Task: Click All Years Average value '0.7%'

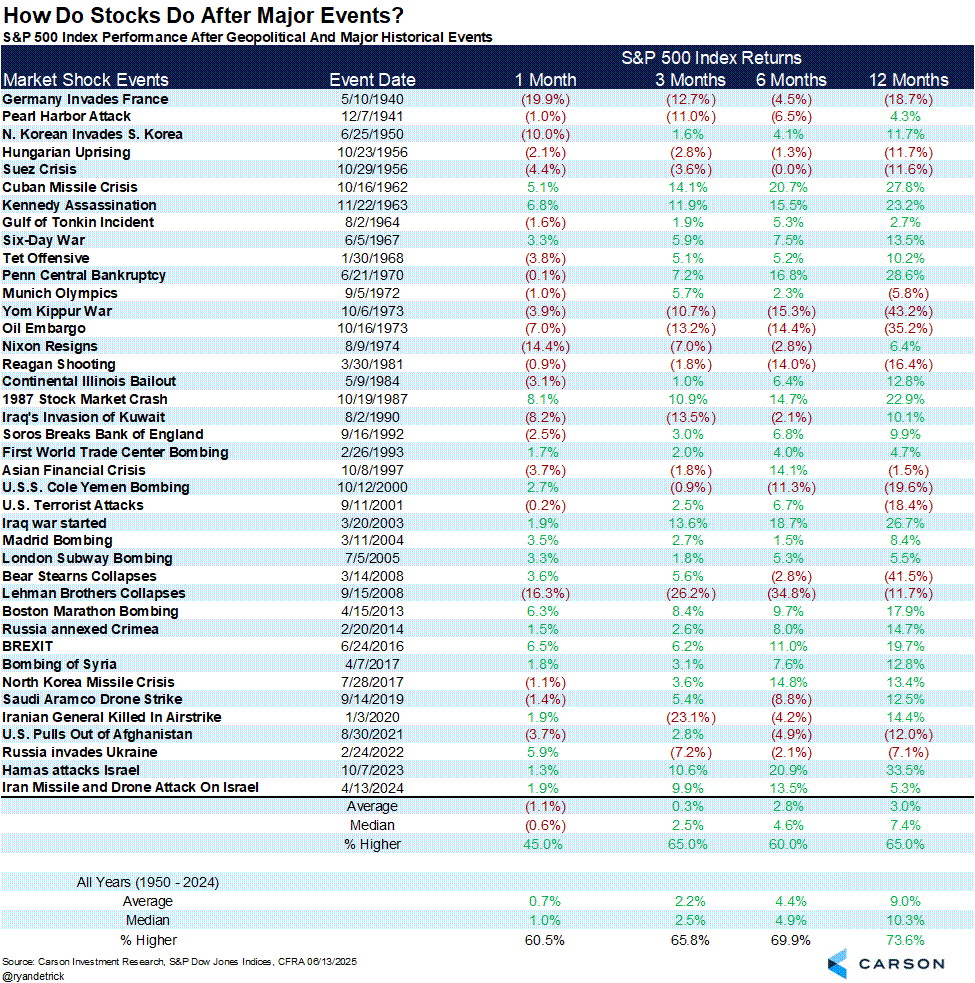Action: (x=544, y=902)
